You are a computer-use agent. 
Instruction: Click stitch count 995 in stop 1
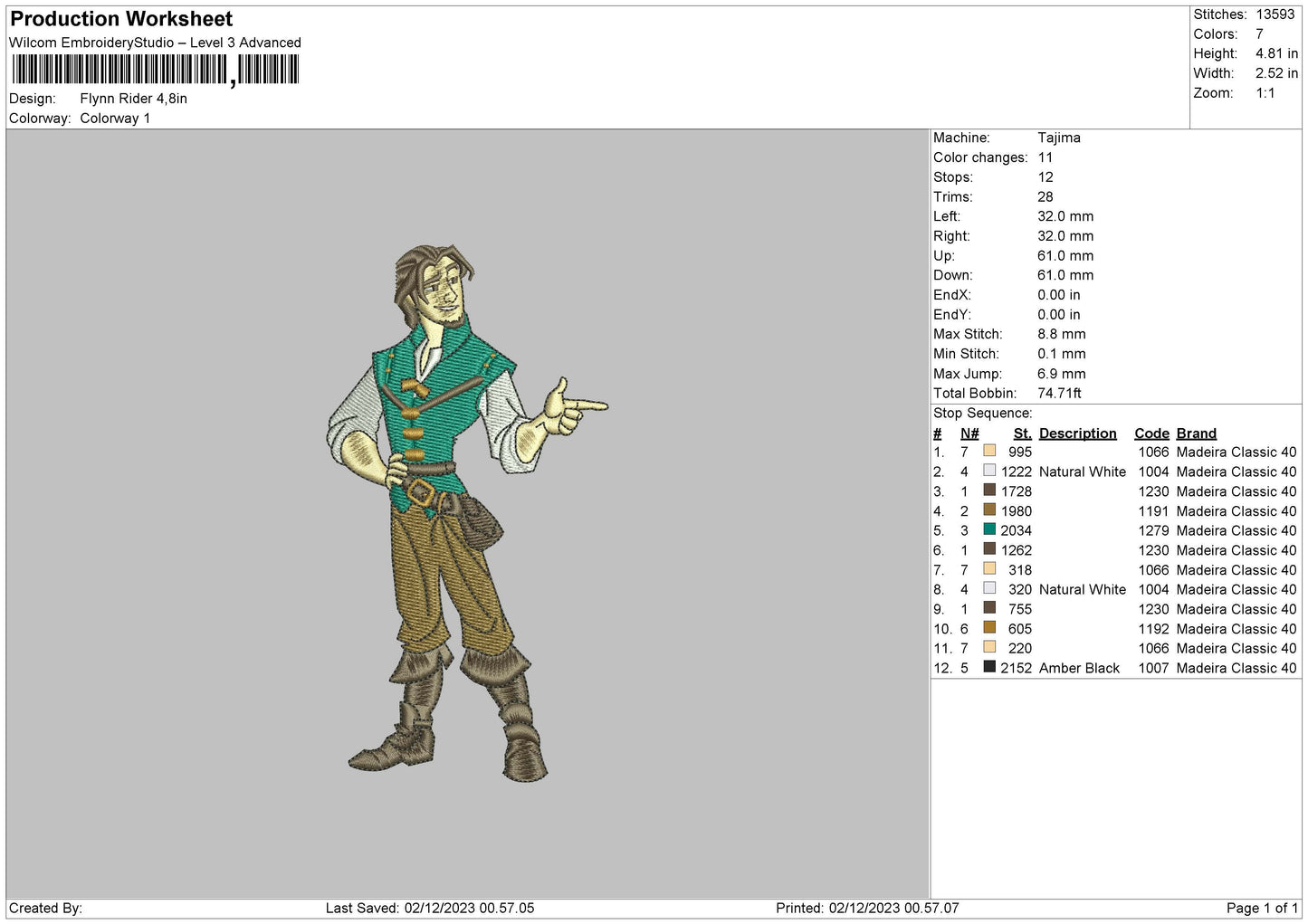(x=1020, y=452)
